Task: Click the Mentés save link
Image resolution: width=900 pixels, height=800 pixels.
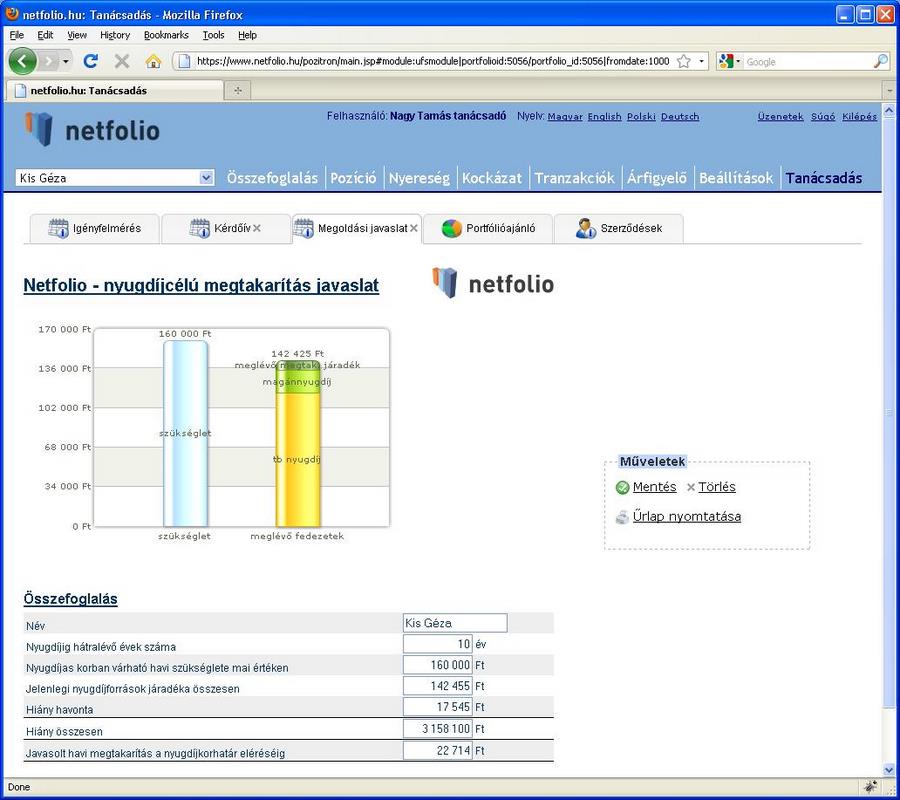Action: click(654, 487)
